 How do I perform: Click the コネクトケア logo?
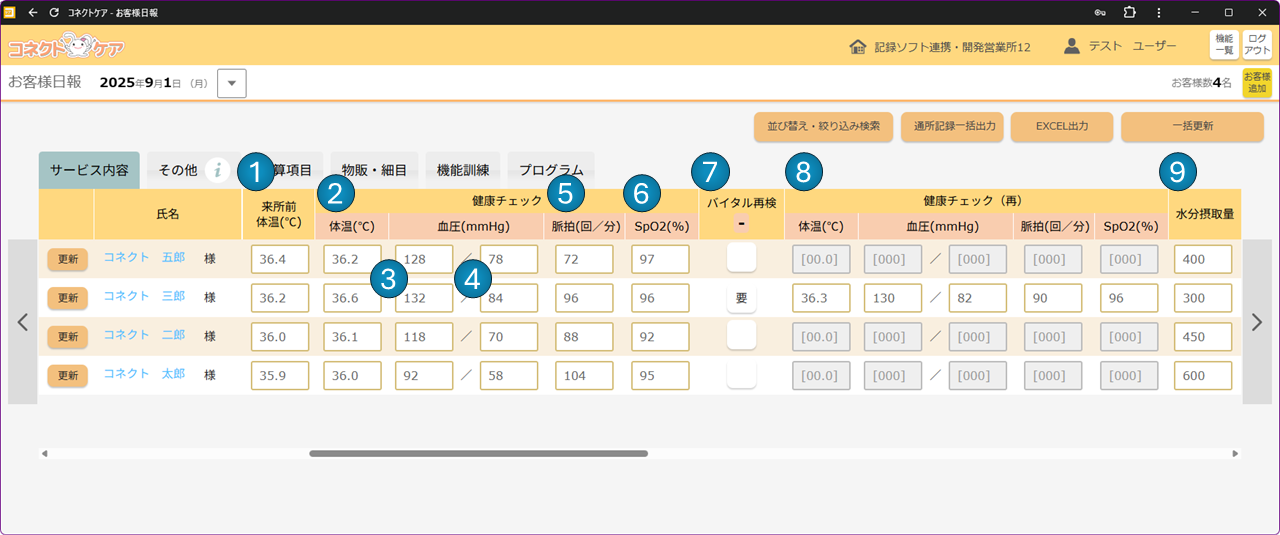(67, 46)
